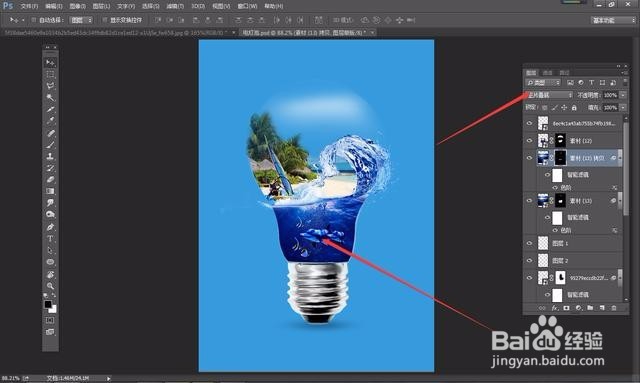640x383 pixels.
Task: Open the blend mode dropdown
Action: pyautogui.click(x=549, y=95)
